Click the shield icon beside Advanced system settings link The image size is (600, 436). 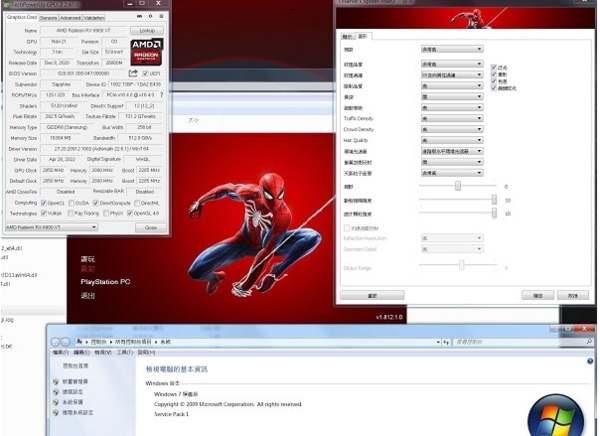[56, 413]
